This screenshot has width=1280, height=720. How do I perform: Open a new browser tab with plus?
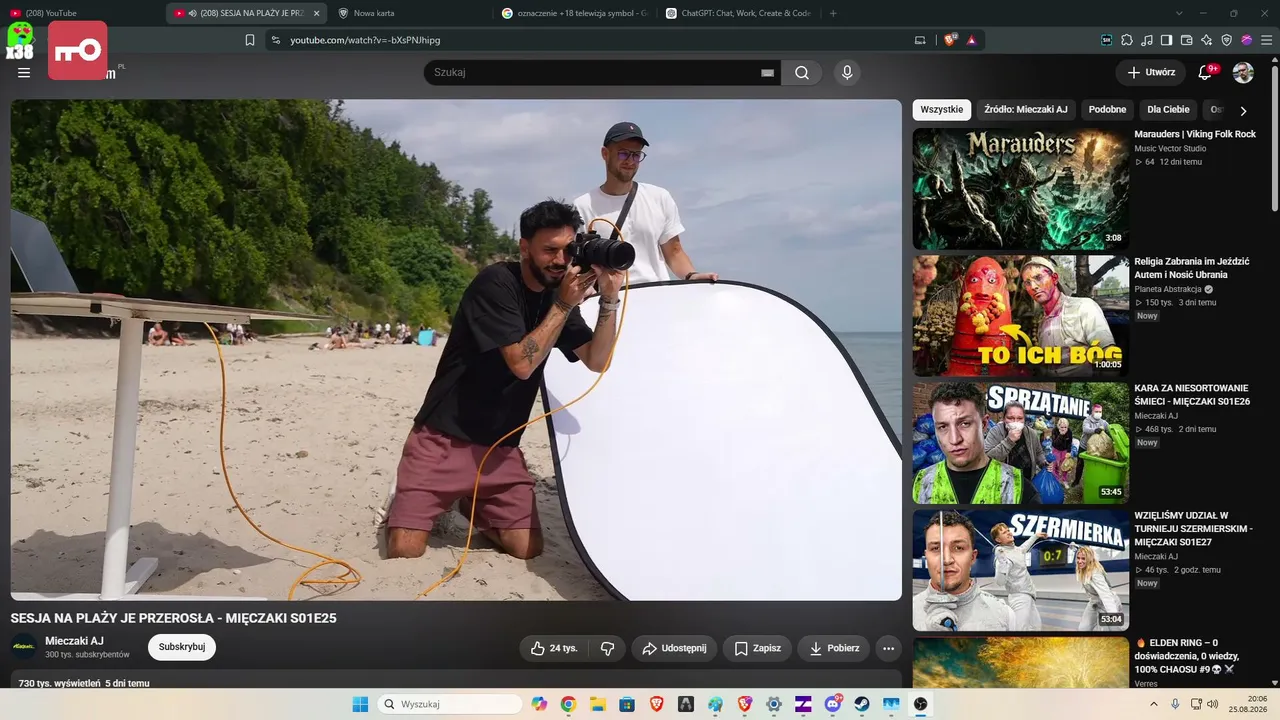(x=833, y=13)
